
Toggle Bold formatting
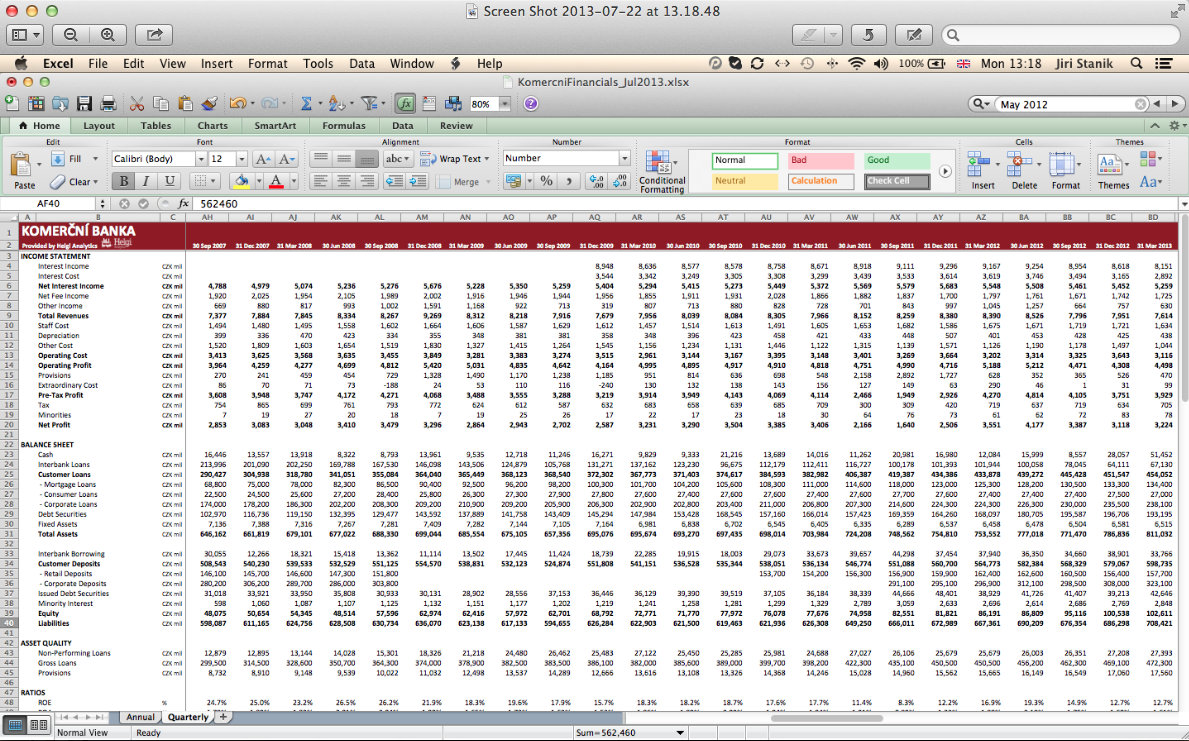click(123, 181)
